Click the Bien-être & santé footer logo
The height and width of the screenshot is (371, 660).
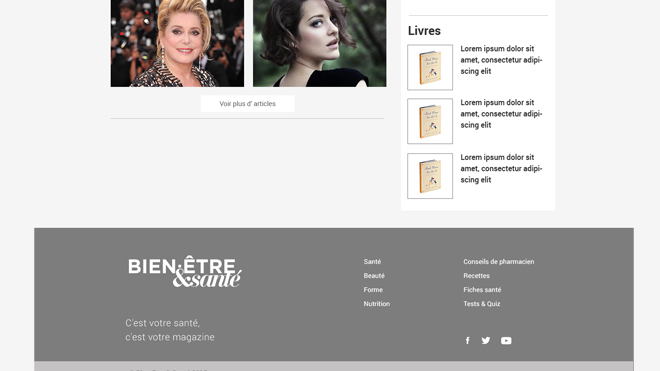click(x=185, y=271)
